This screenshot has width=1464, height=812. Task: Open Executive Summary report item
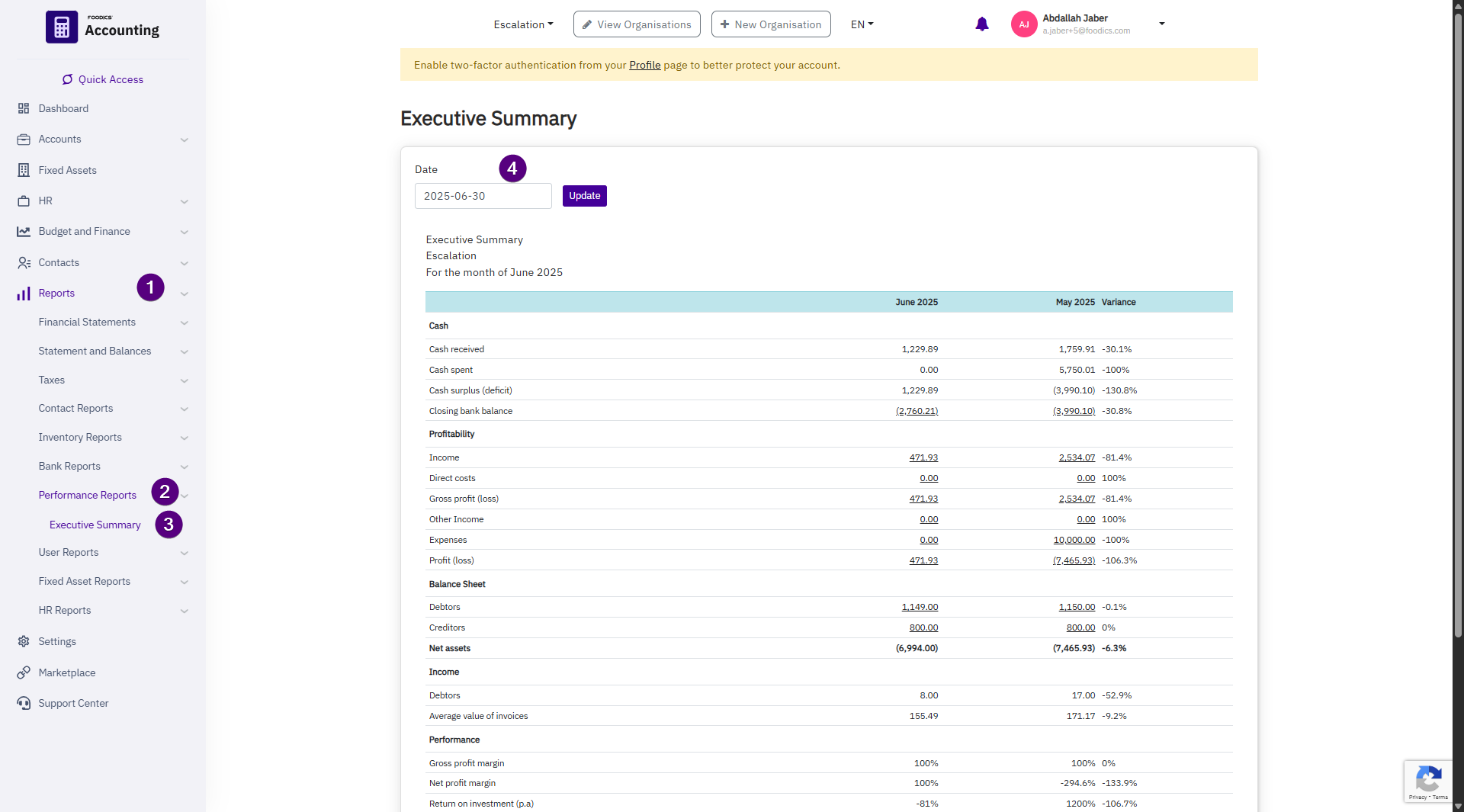coord(95,525)
